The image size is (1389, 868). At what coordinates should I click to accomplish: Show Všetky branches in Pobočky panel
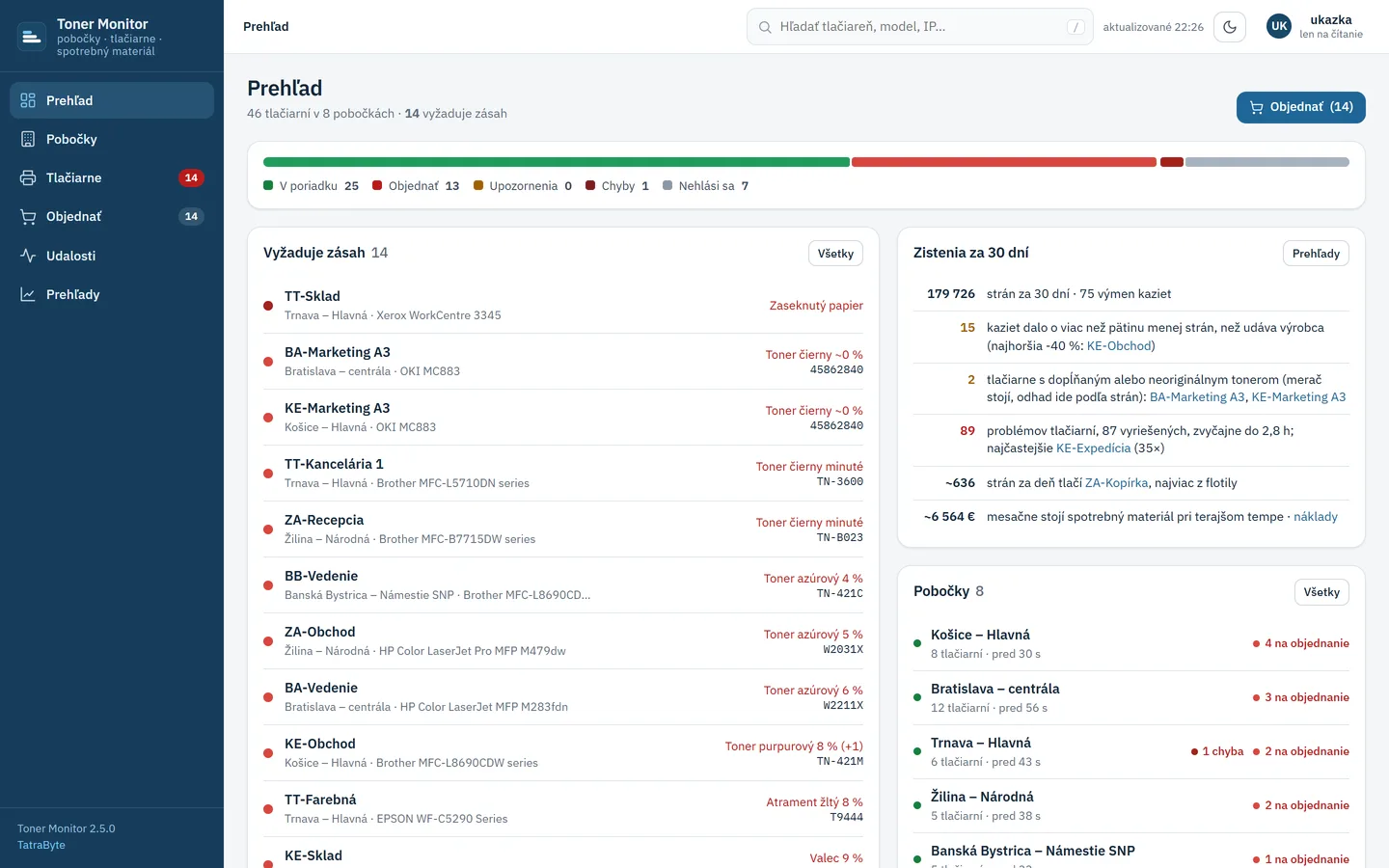(x=1321, y=592)
